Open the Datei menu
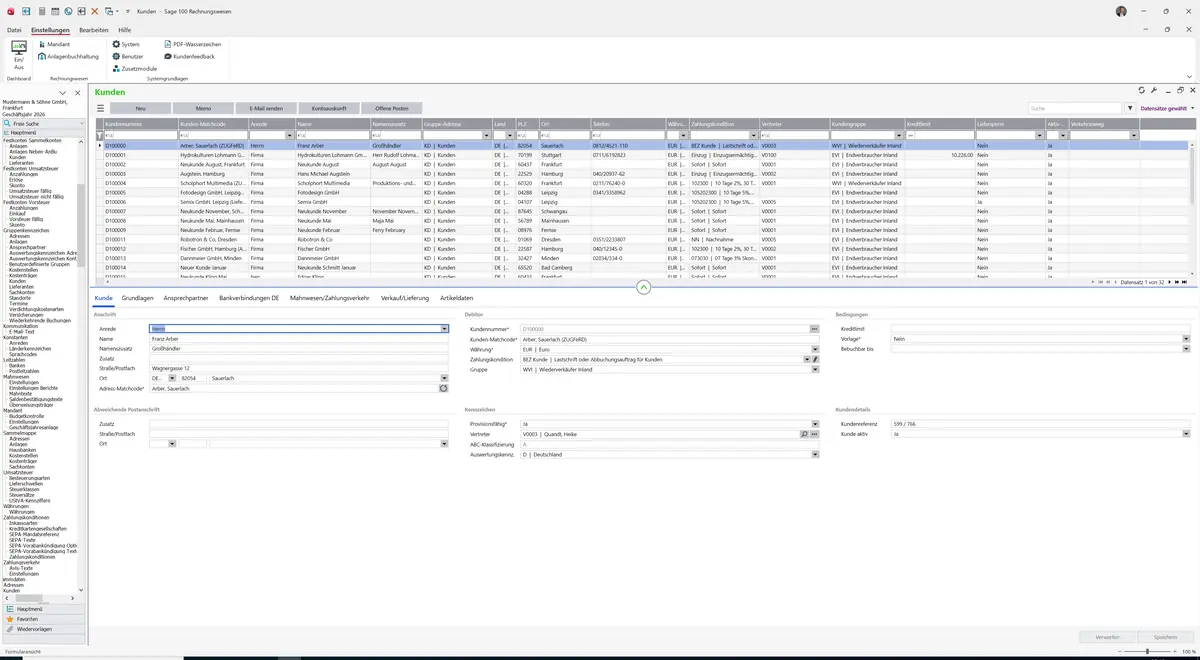 pyautogui.click(x=14, y=30)
